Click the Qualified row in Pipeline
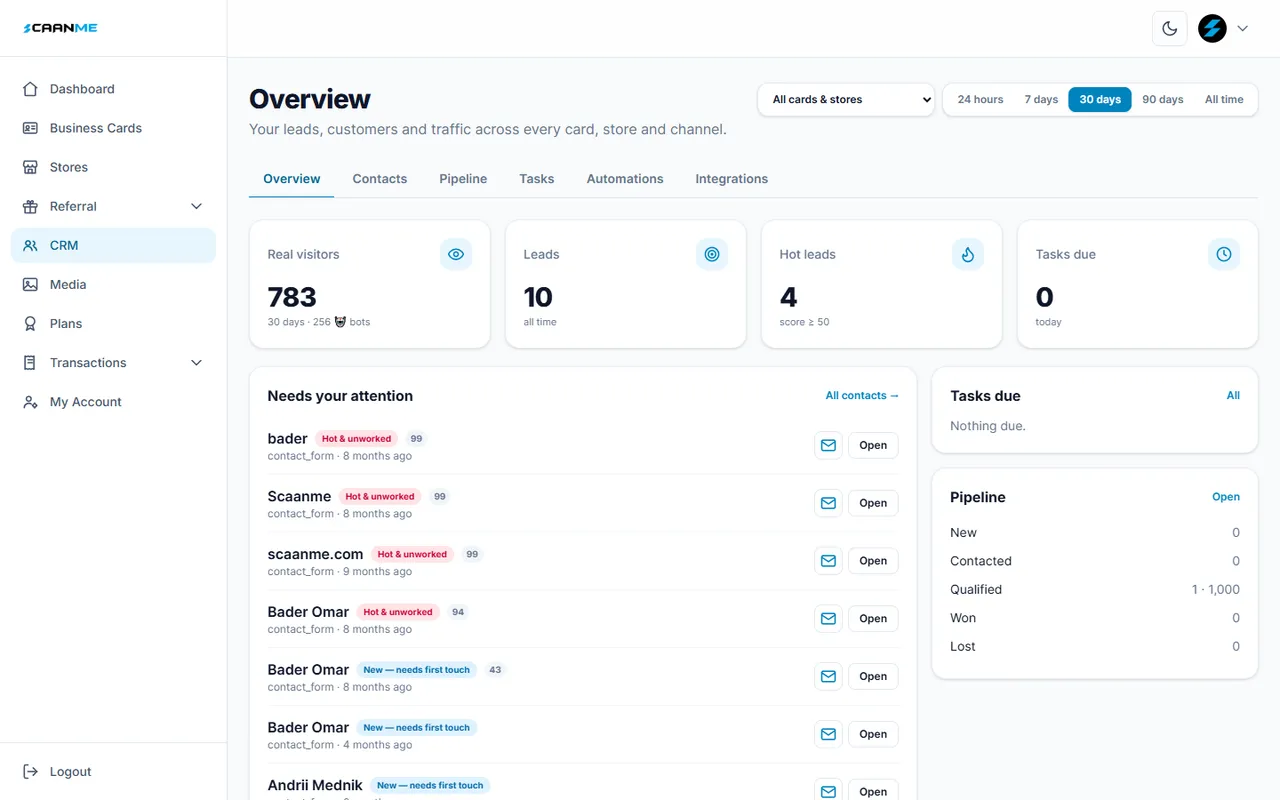 pyautogui.click(x=1095, y=590)
